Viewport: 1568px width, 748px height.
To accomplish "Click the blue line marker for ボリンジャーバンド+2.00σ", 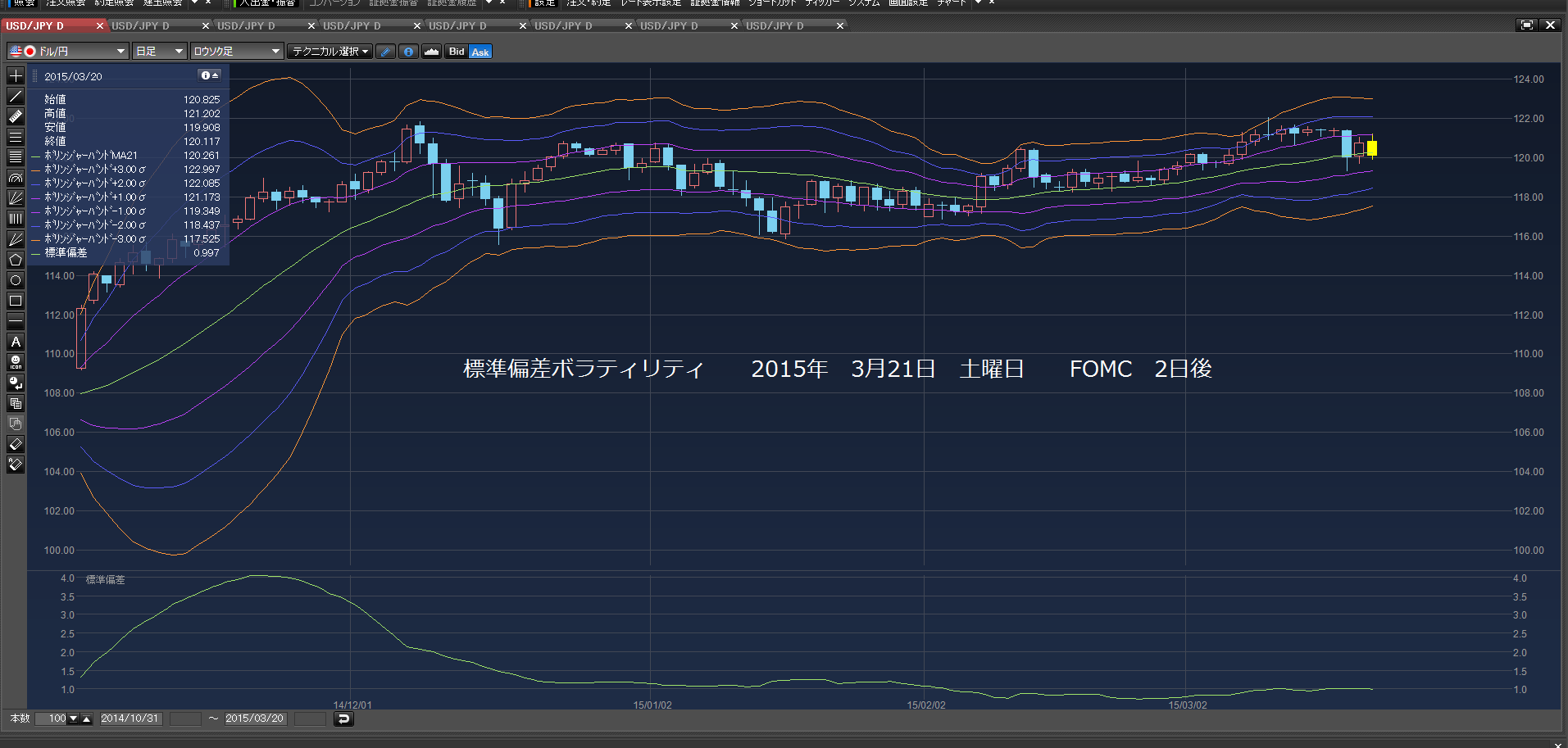I will [x=35, y=184].
